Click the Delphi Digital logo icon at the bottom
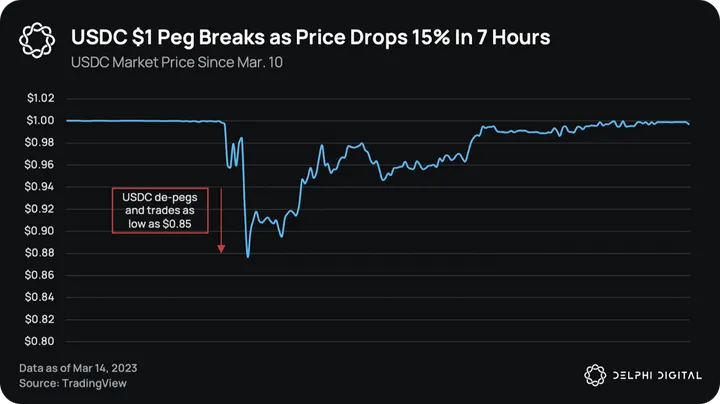This screenshot has height=404, width=720. (594, 375)
